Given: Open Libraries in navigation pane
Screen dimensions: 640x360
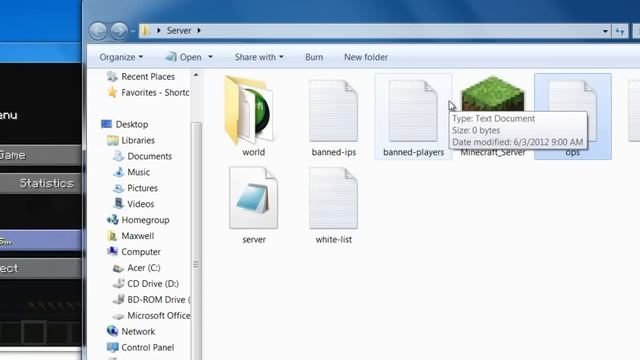Looking at the screenshot, I should point(131,140).
